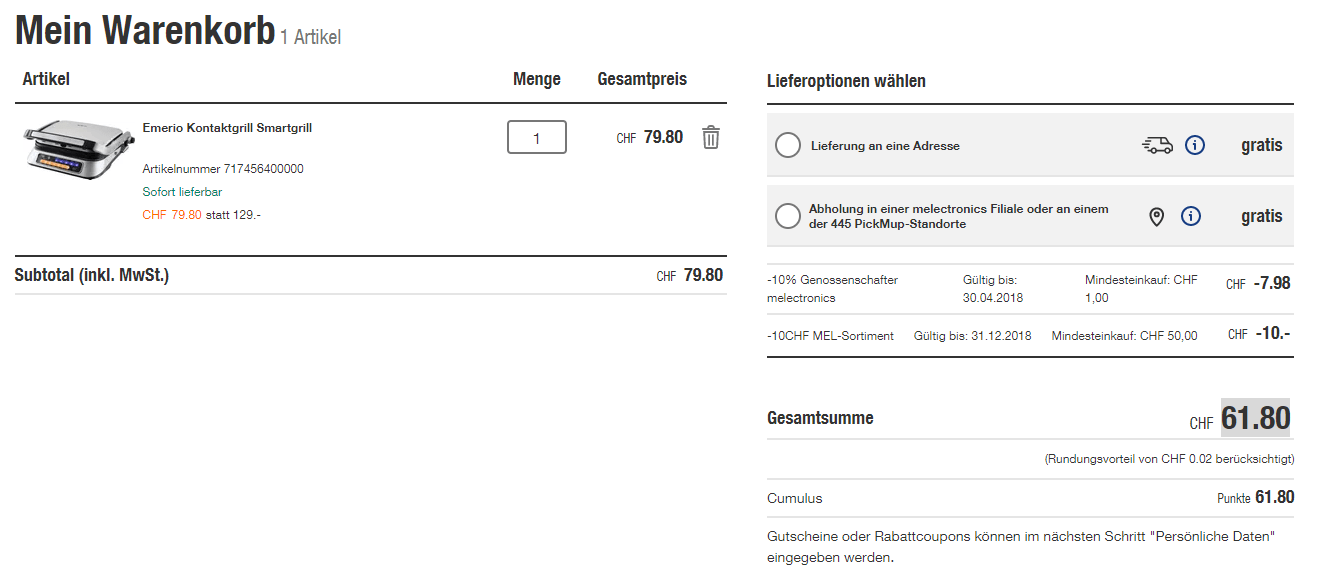Click the location pin icon for pickup

pos(1156,216)
